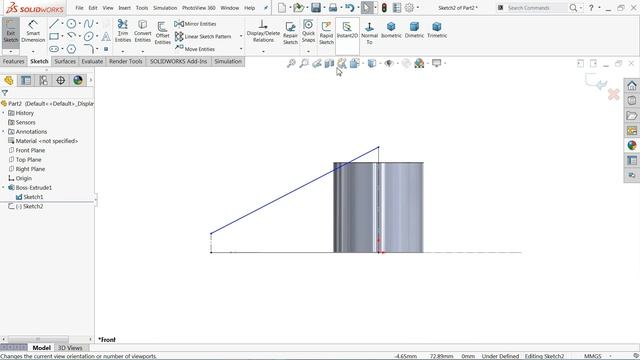Switch to the Evaluate tab
The width and height of the screenshot is (640, 360).
pyautogui.click(x=92, y=61)
